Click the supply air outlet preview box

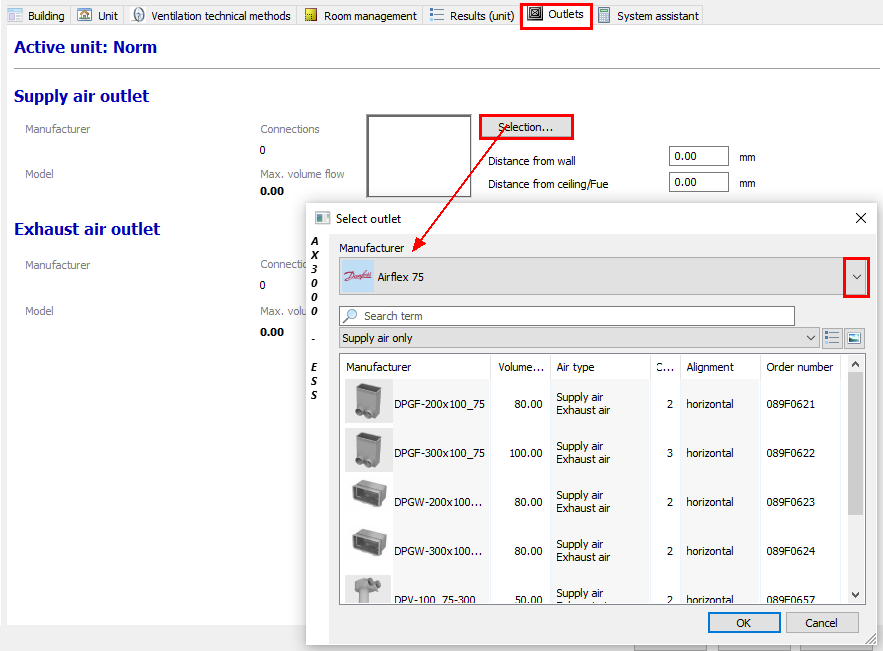click(419, 156)
